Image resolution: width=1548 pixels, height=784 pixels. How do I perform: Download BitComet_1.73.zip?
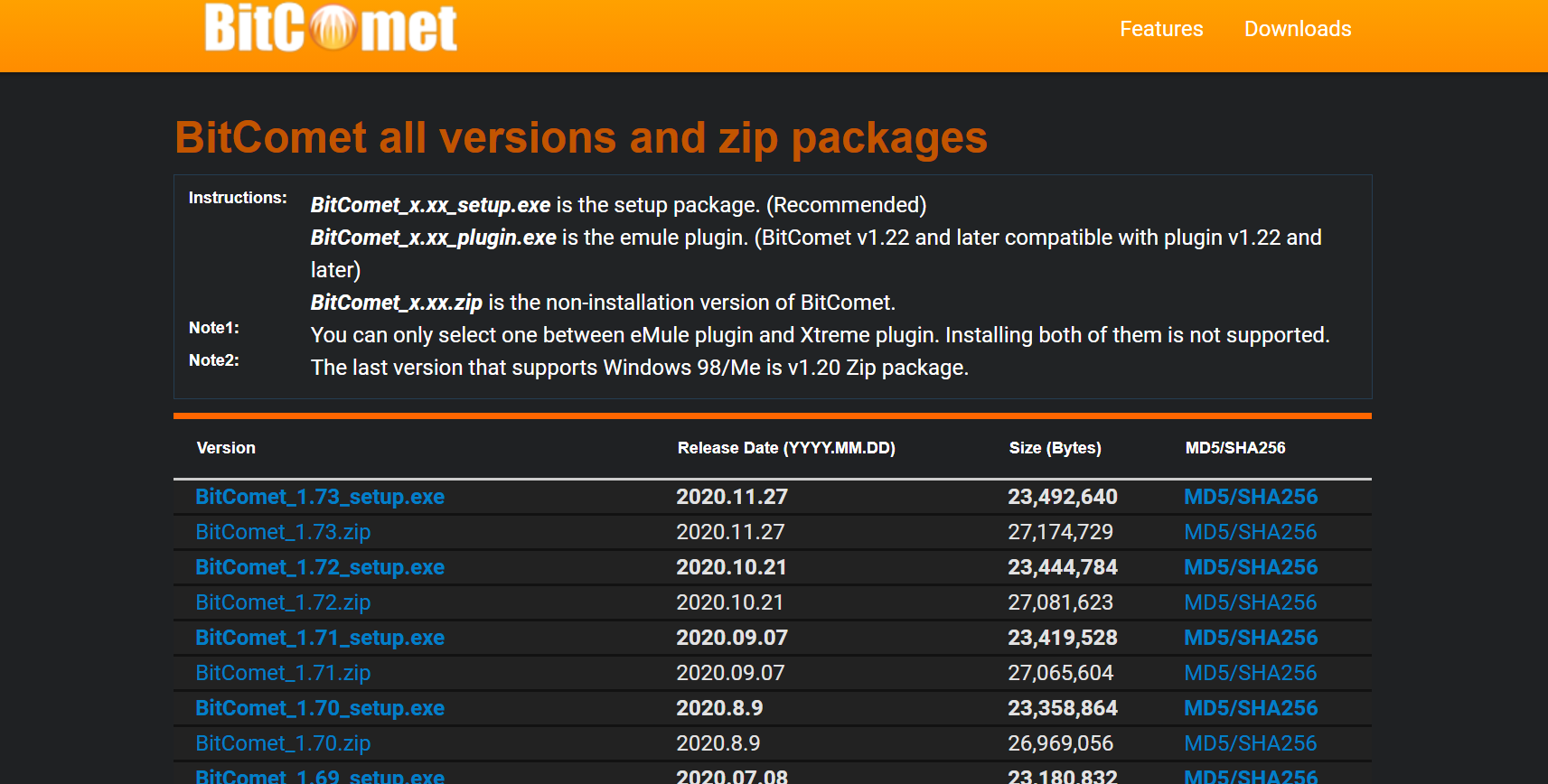283,532
